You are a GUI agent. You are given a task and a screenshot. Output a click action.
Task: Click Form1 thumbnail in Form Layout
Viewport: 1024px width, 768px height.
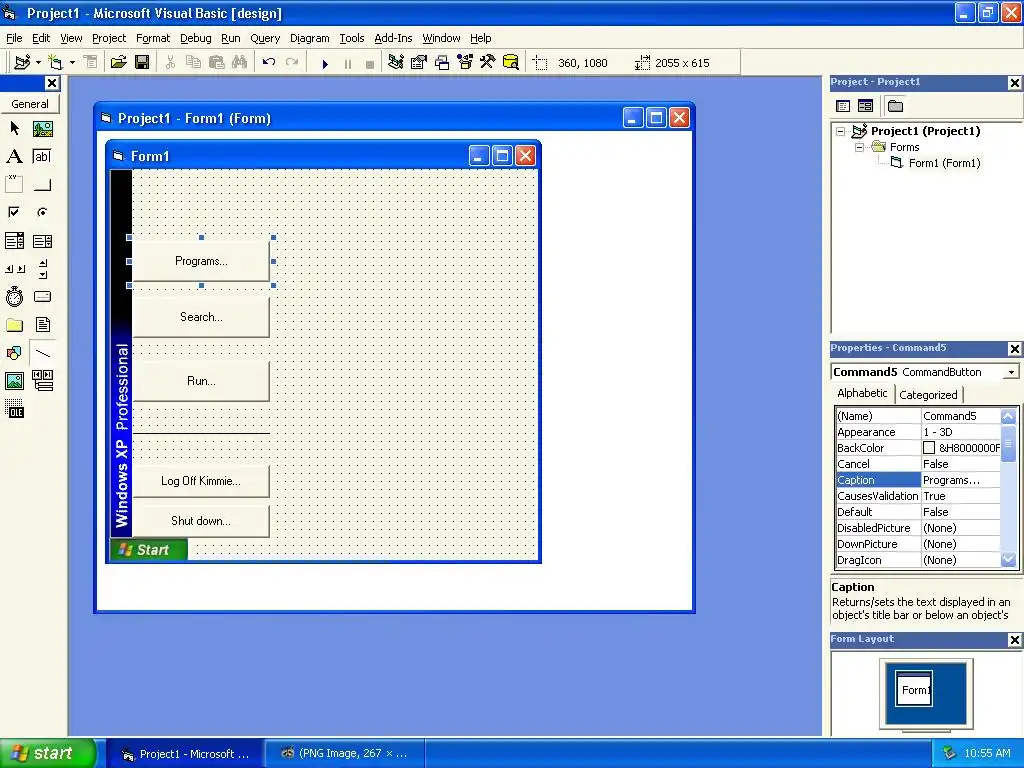(x=914, y=689)
